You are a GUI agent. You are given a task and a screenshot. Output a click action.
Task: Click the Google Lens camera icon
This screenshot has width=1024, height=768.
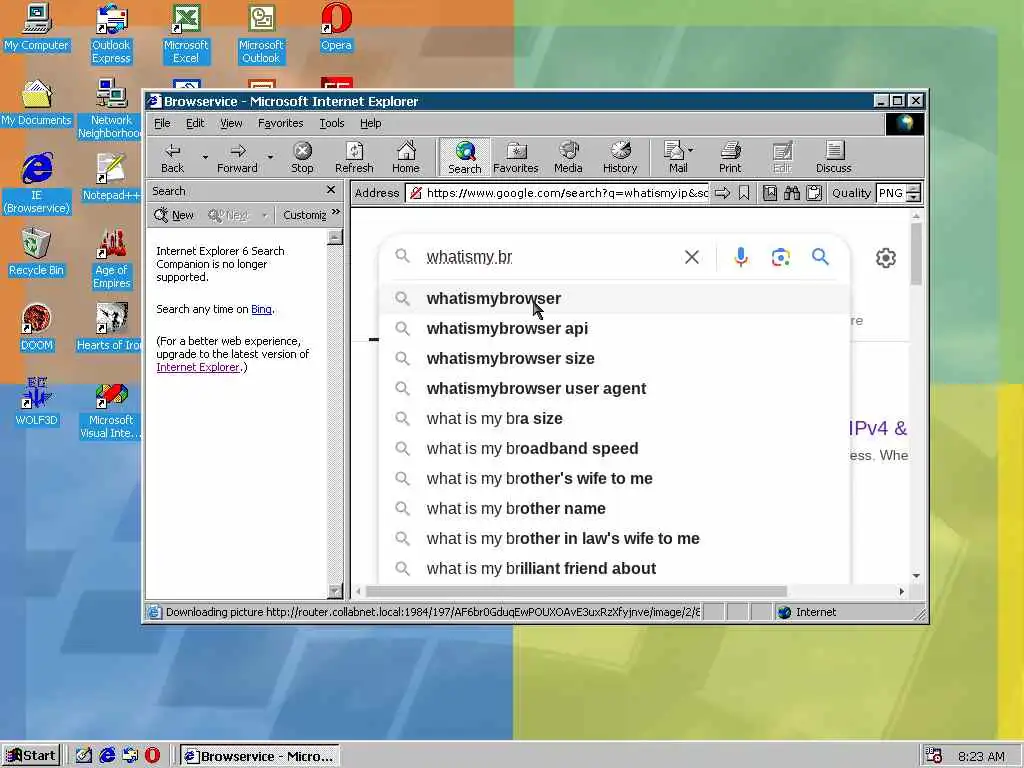tap(780, 257)
